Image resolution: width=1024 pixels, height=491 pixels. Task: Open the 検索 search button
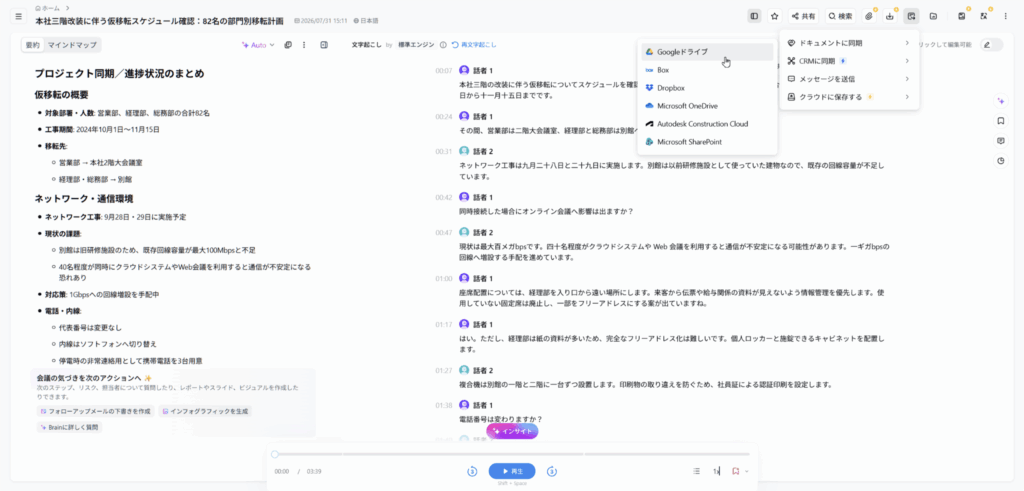click(840, 16)
